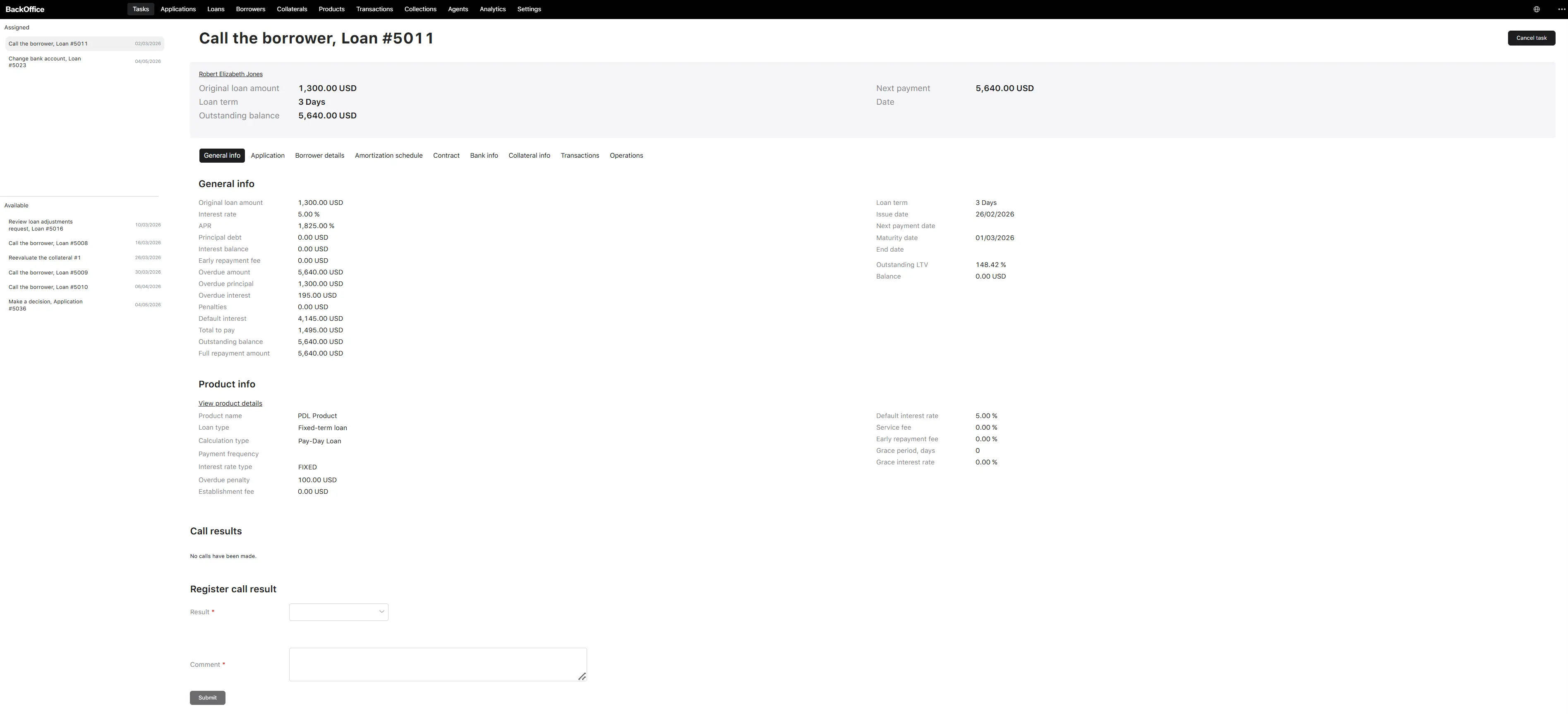This screenshot has width=1568, height=714.
Task: Open the three-dot more menu
Action: (1561, 9)
